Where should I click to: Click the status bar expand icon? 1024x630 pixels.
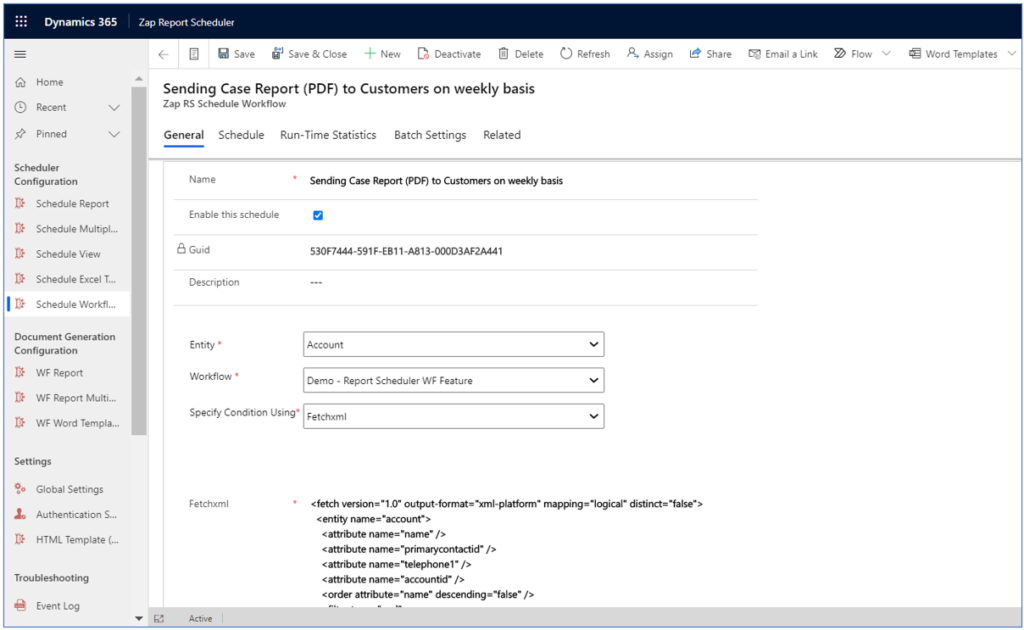pyautogui.click(x=159, y=618)
